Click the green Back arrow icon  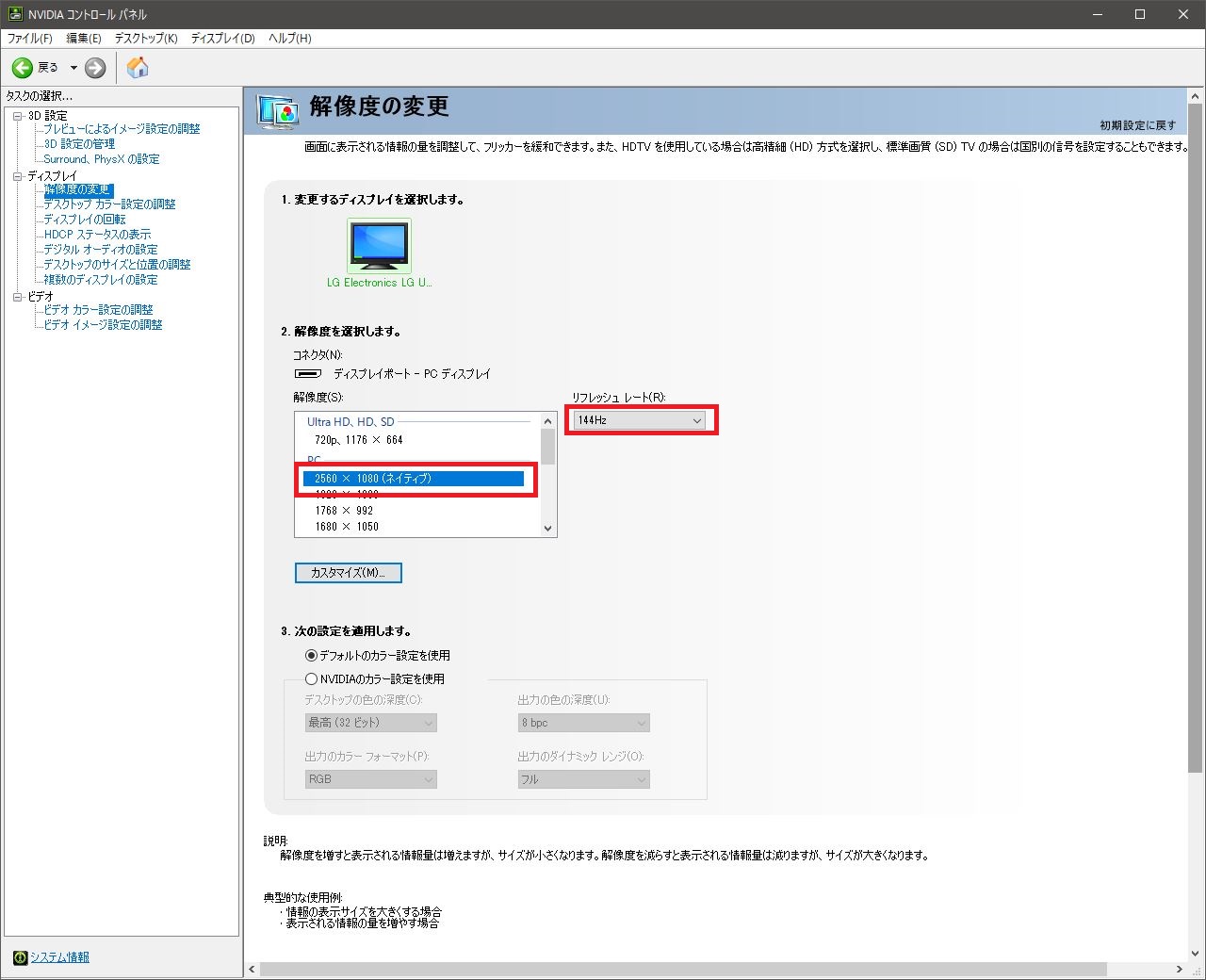(x=23, y=68)
